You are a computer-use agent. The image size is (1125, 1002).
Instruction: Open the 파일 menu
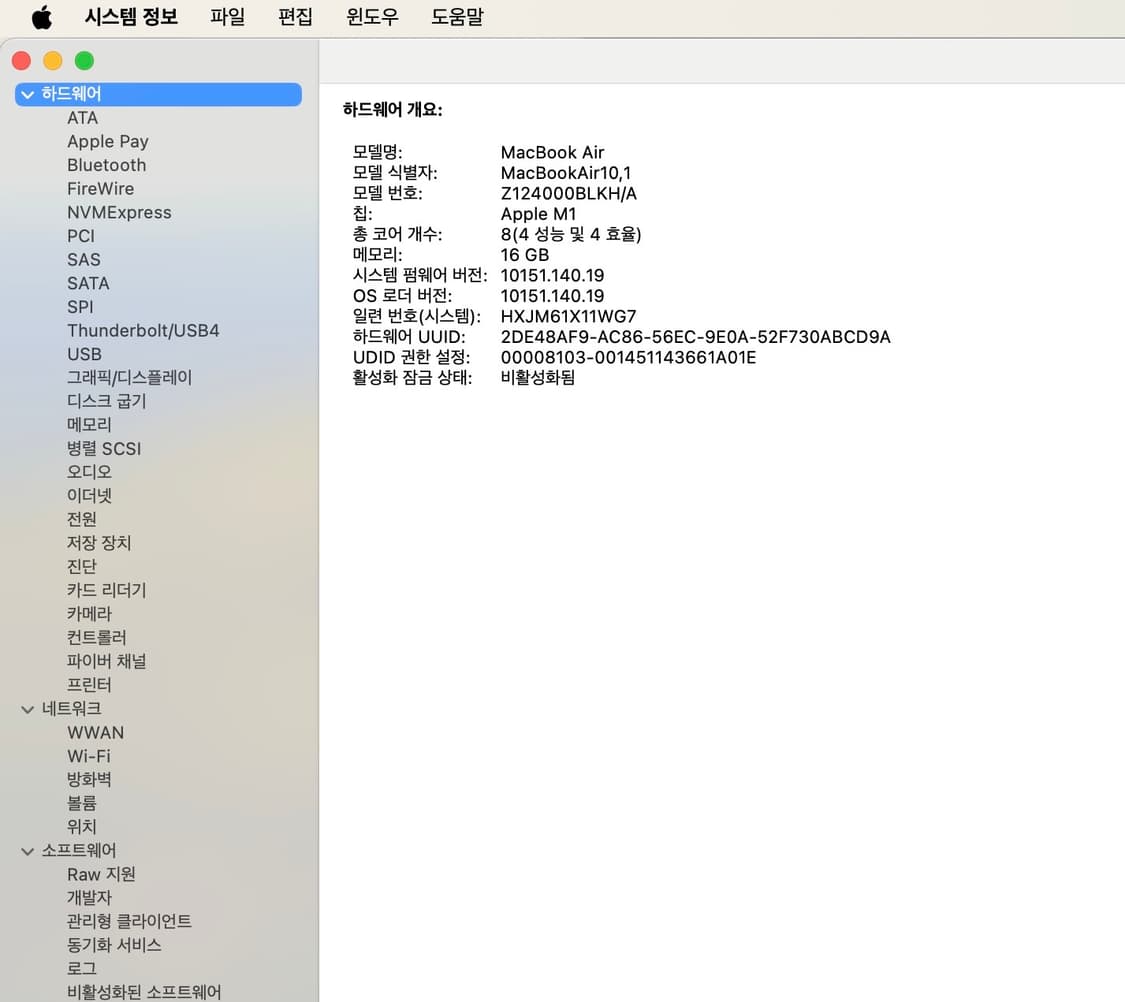[x=226, y=17]
